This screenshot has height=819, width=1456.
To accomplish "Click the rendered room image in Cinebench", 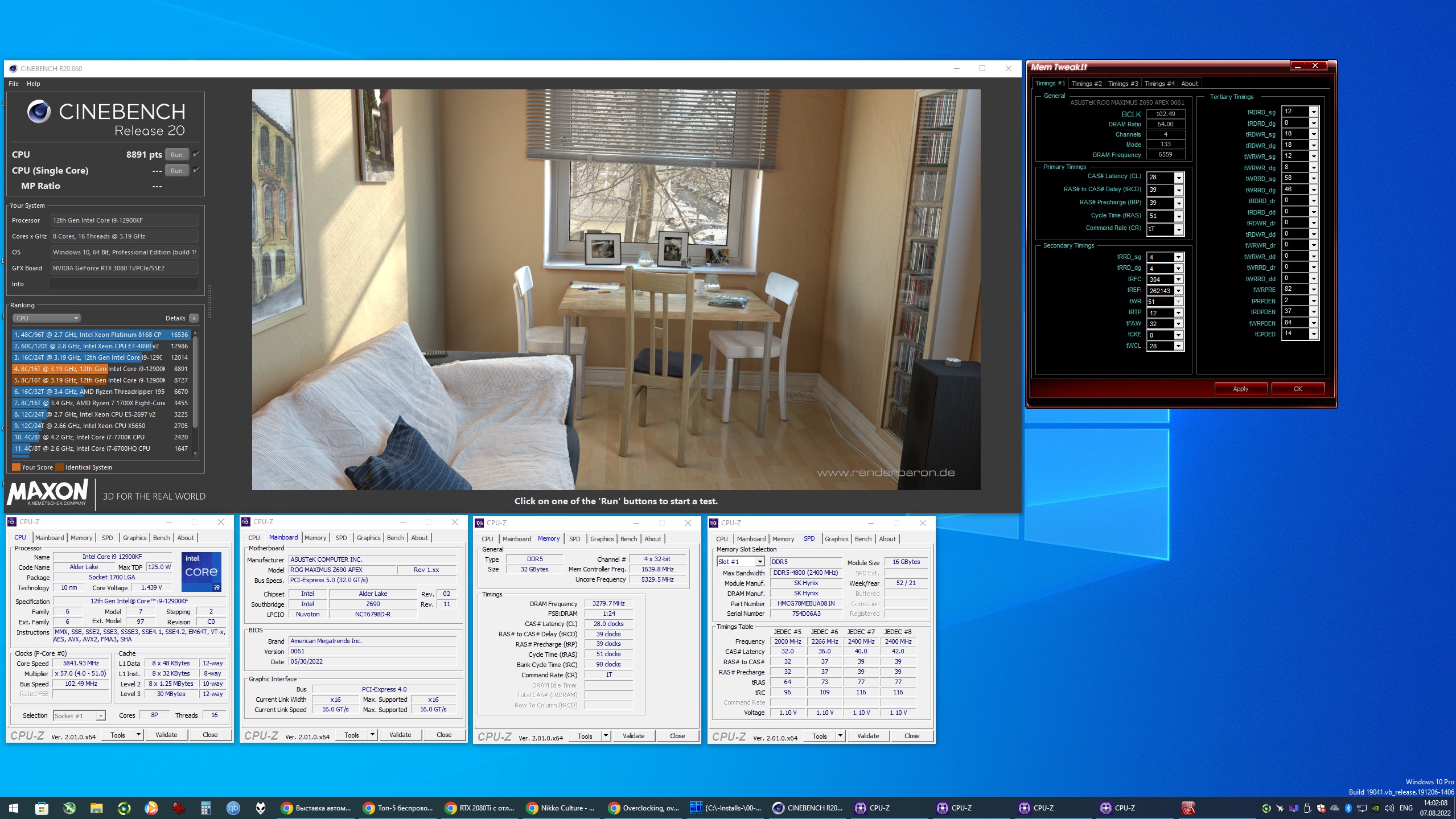I will (616, 289).
